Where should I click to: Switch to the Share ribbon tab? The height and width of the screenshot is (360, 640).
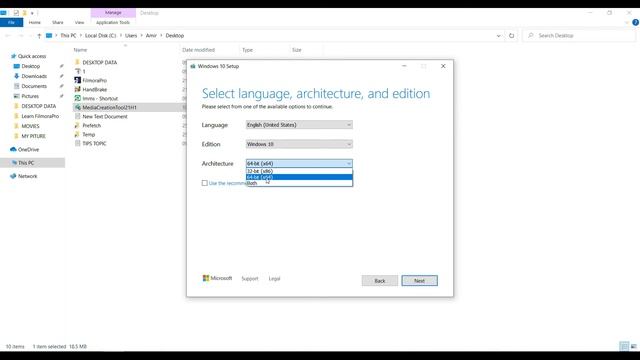click(58, 22)
